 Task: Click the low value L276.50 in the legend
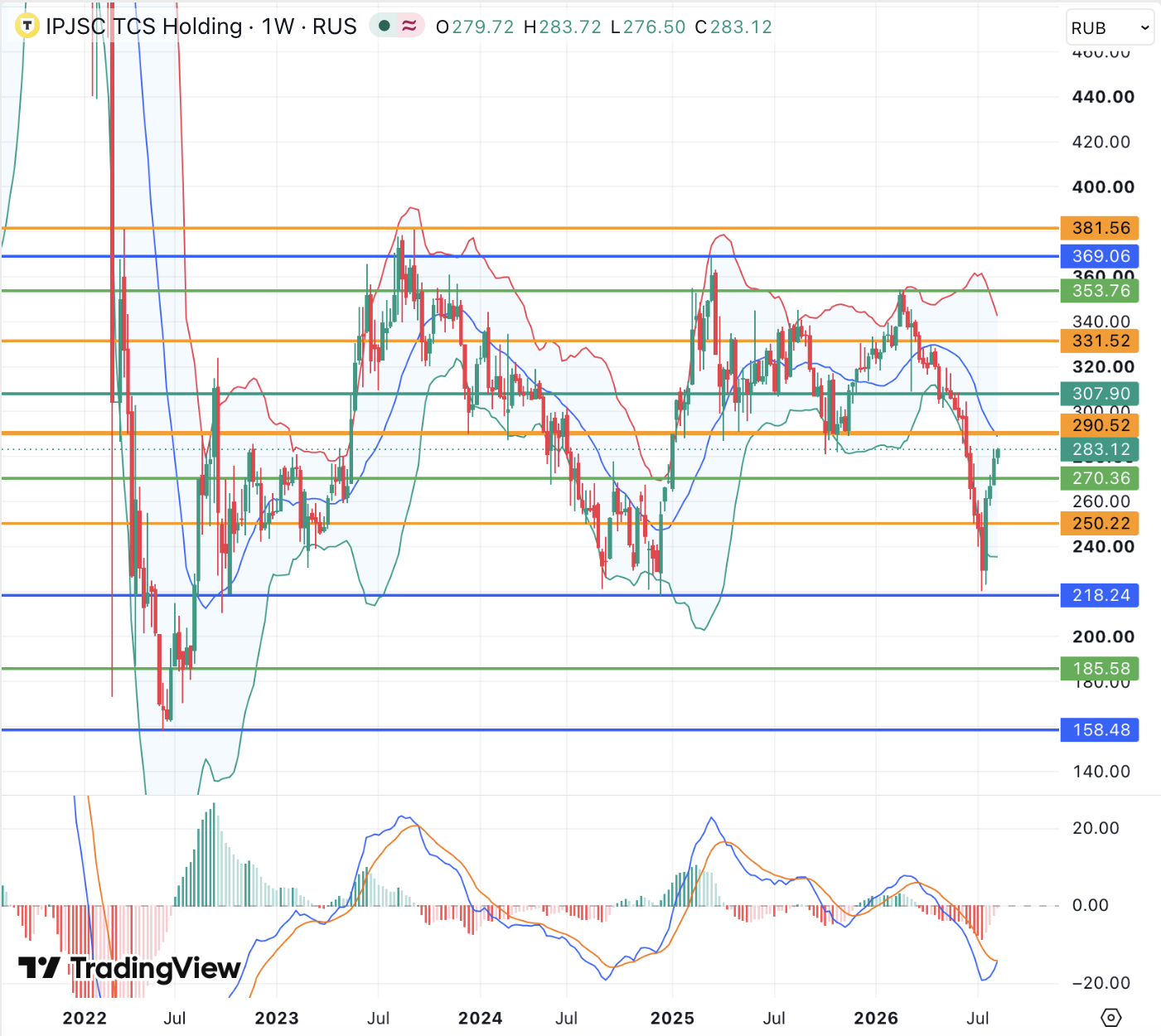(648, 27)
